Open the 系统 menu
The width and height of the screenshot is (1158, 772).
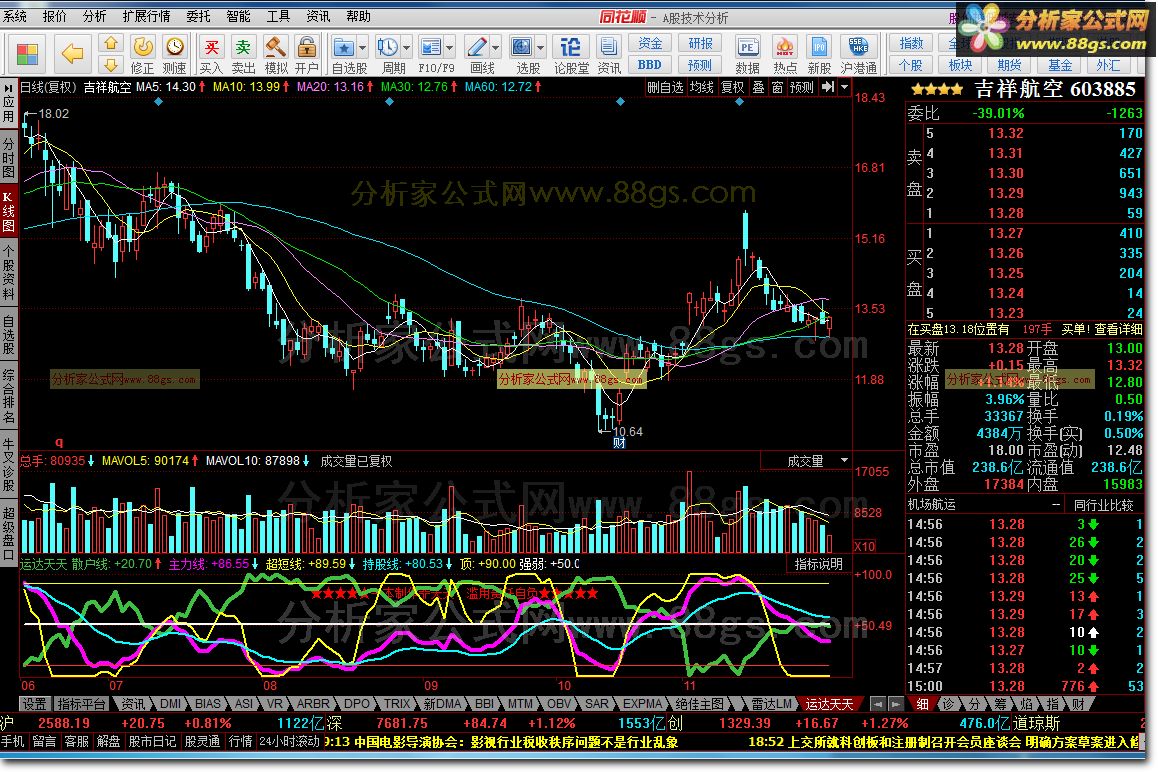[15, 16]
